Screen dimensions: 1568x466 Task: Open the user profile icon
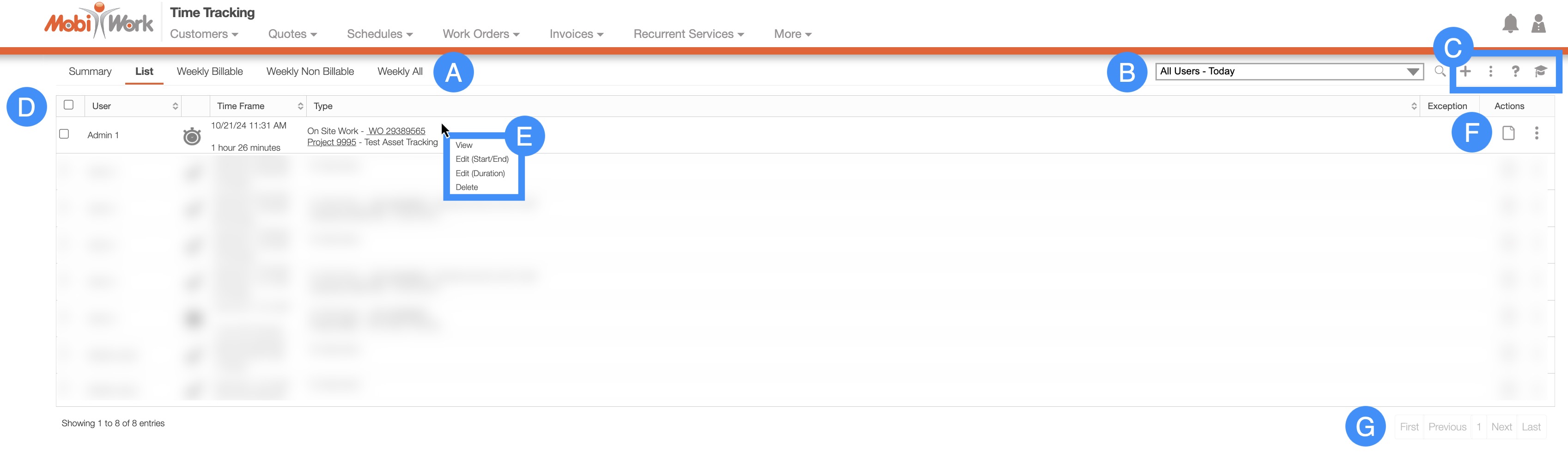click(x=1538, y=24)
